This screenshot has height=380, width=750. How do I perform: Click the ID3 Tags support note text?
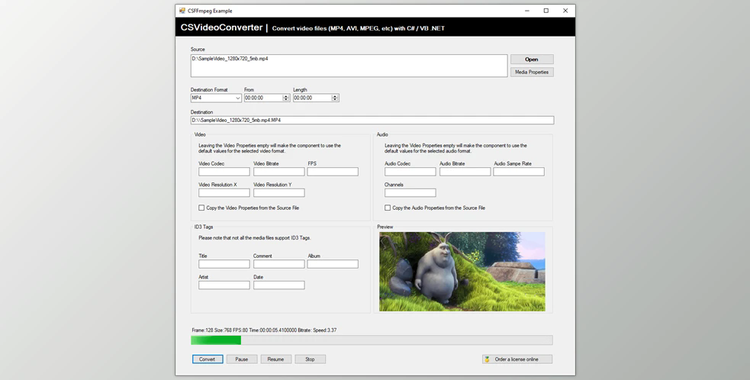tap(254, 238)
